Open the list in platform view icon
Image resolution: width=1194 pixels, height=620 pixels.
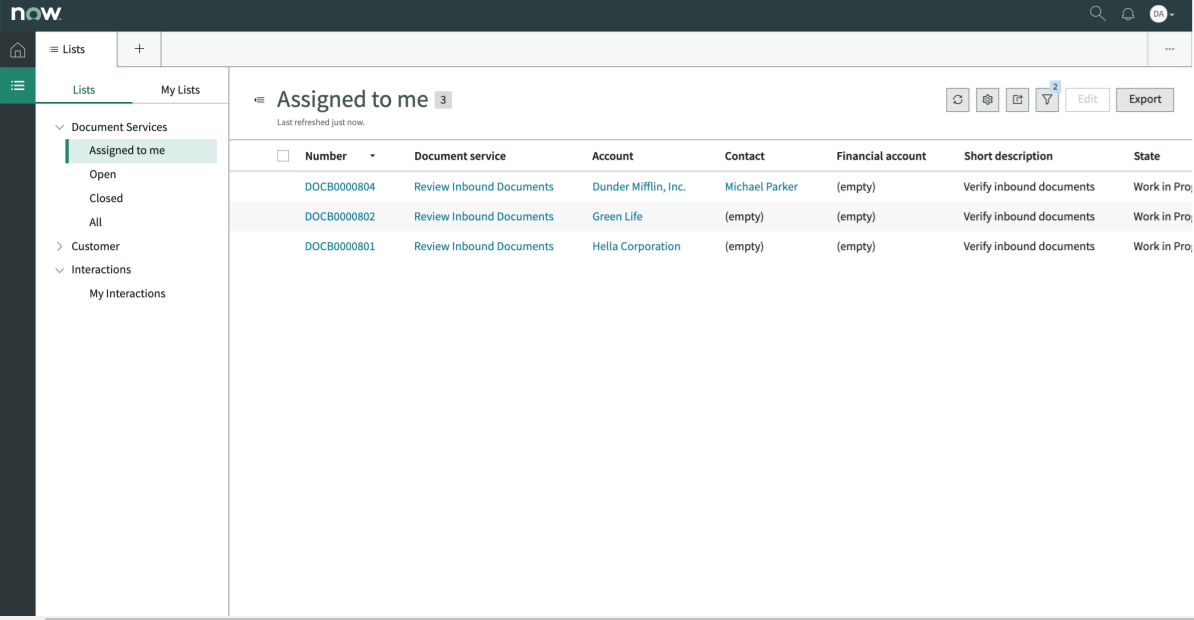(1017, 99)
